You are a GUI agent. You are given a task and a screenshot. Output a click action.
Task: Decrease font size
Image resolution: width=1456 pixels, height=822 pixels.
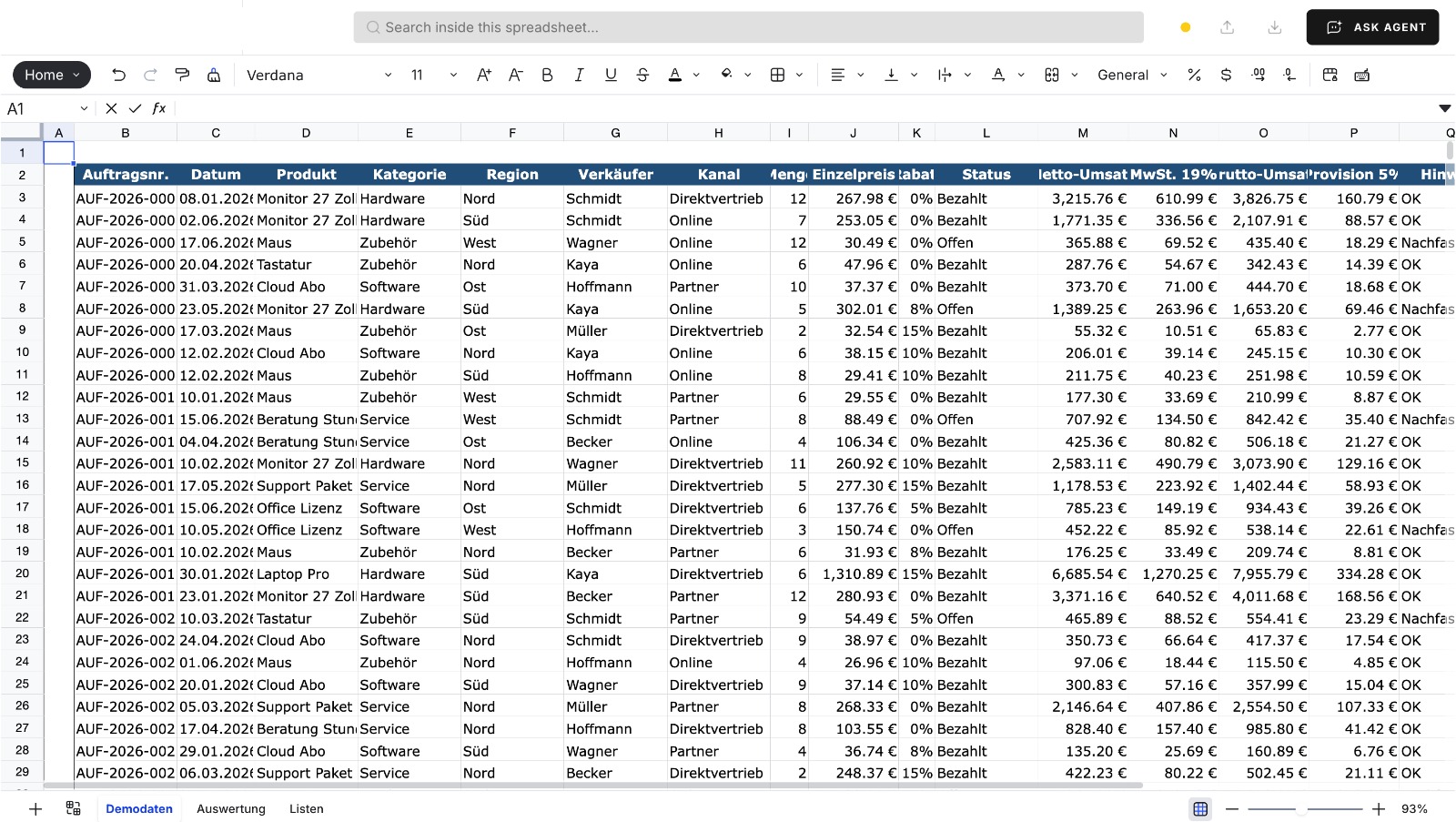515,76
